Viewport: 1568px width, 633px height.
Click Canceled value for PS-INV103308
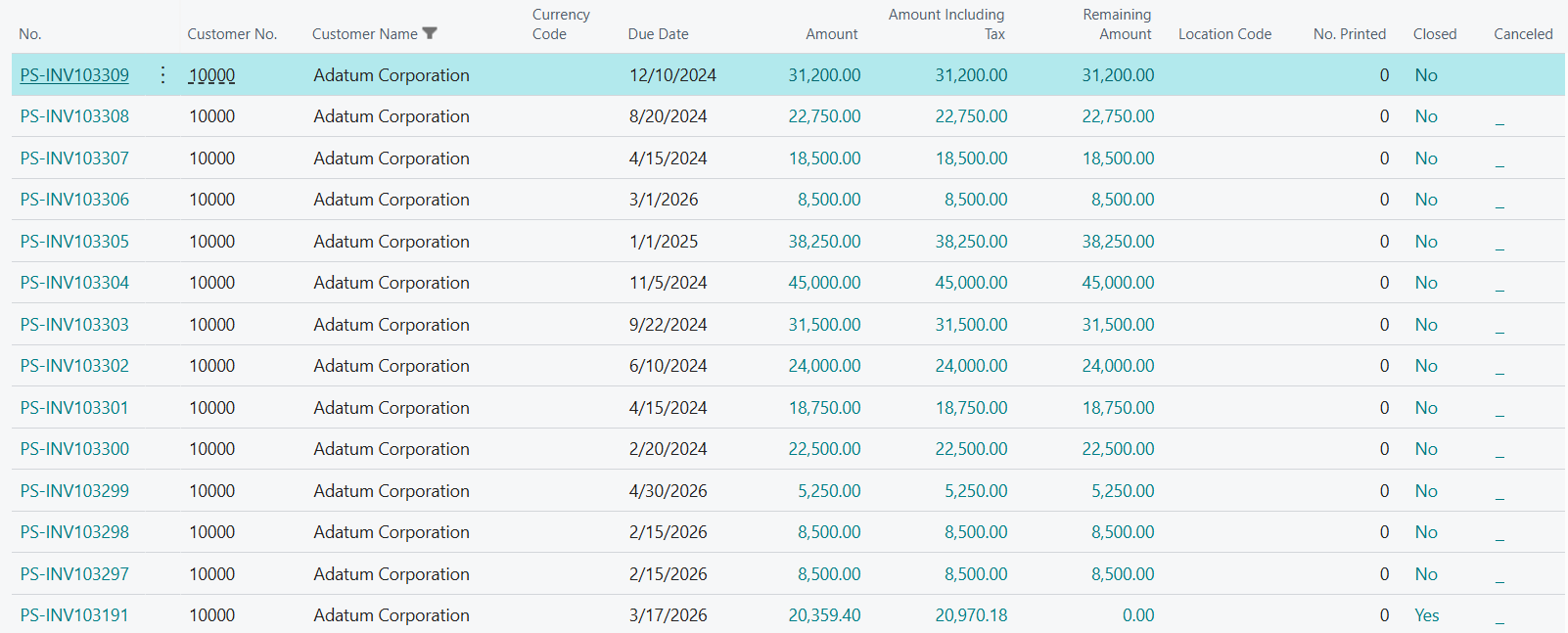[1499, 121]
